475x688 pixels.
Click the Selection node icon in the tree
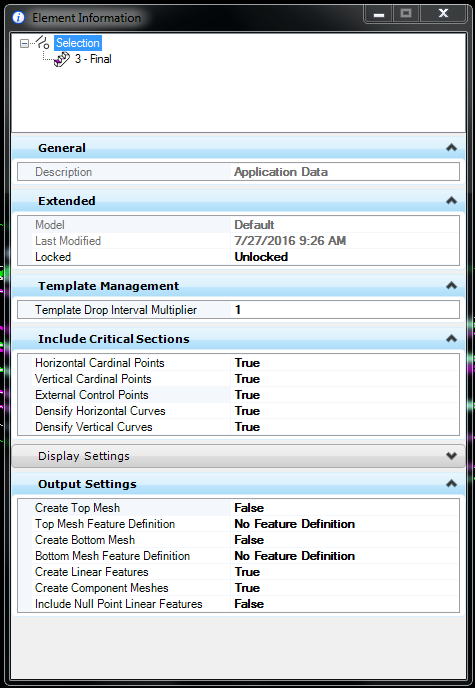(x=43, y=43)
